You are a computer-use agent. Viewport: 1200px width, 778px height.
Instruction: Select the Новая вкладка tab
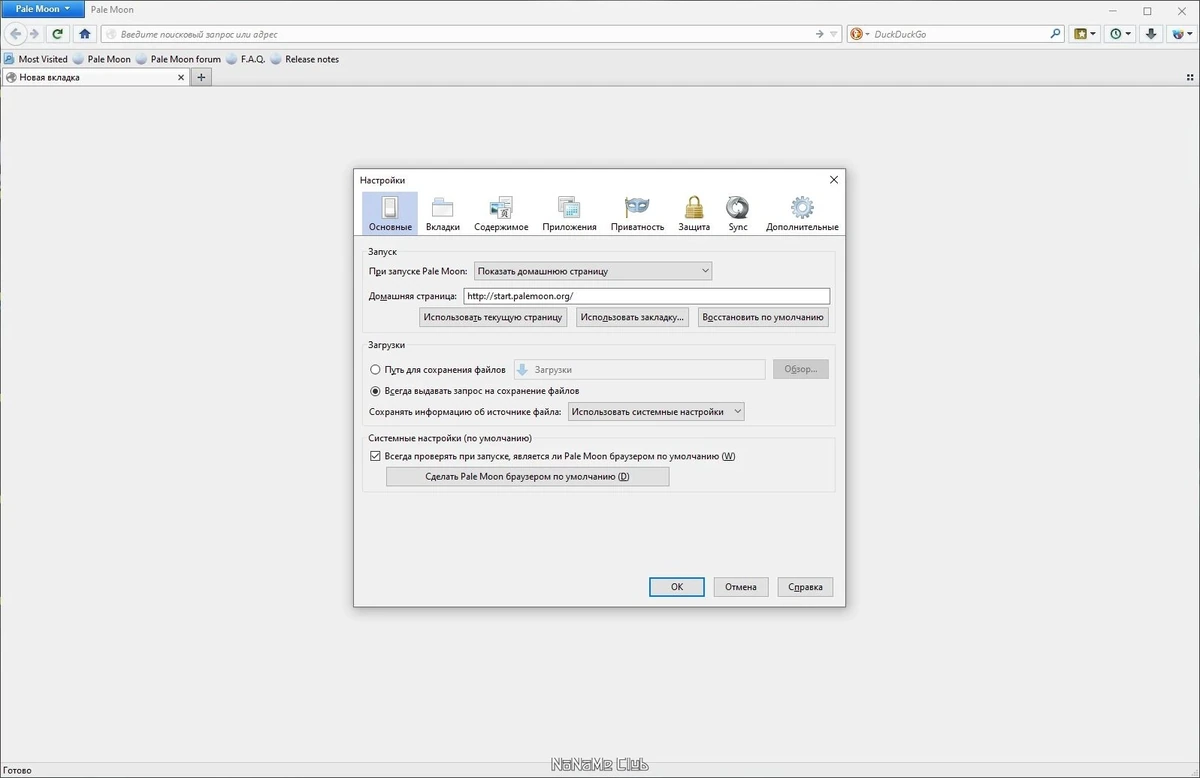(x=95, y=77)
